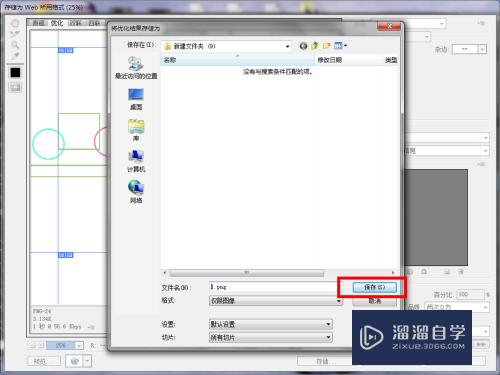Click the black eyedropper color swatch
The height and width of the screenshot is (375, 500).
coord(15,72)
